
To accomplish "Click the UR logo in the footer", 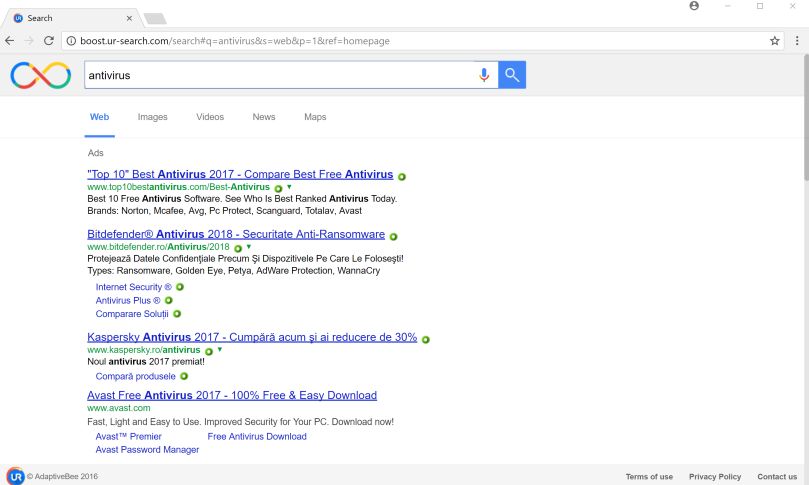I will coord(15,476).
